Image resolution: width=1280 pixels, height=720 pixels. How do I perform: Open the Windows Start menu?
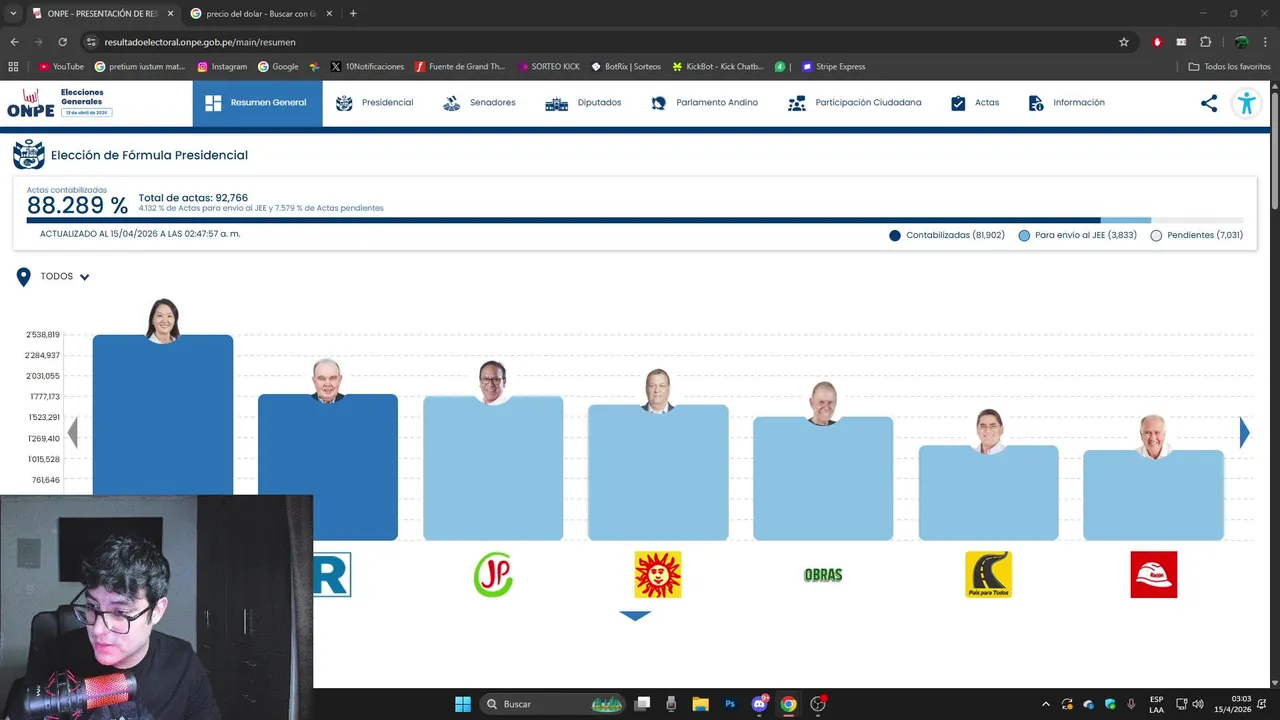[x=463, y=704]
